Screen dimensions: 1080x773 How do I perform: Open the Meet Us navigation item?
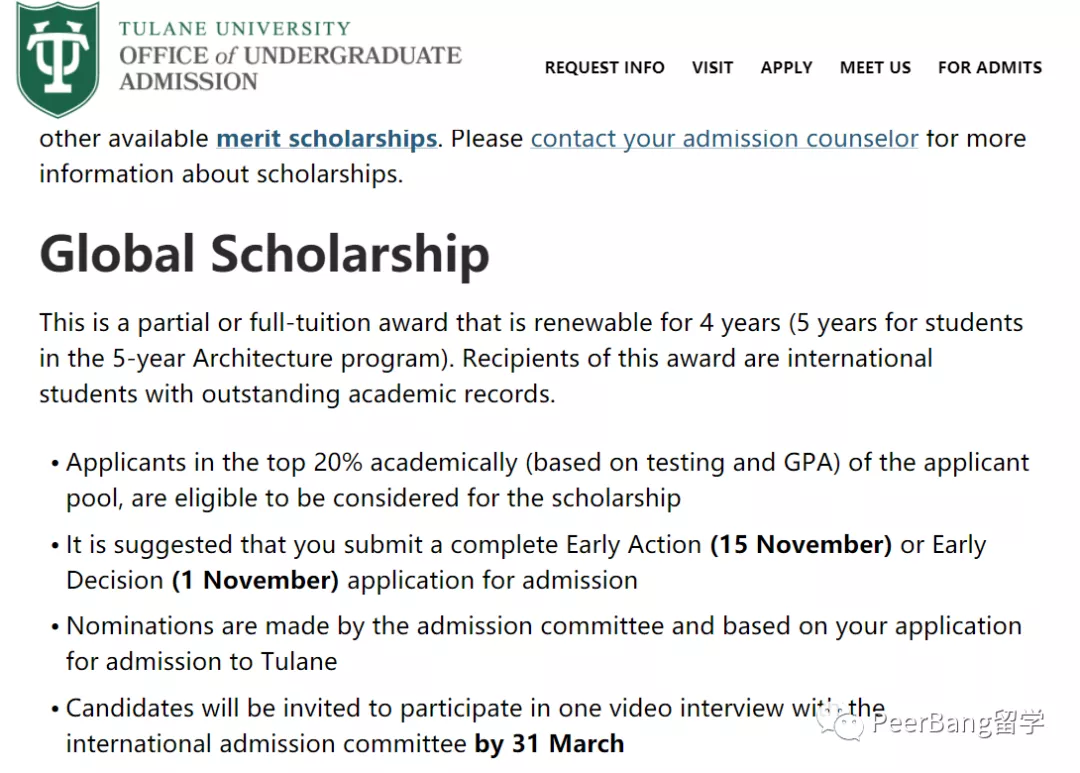coord(875,67)
